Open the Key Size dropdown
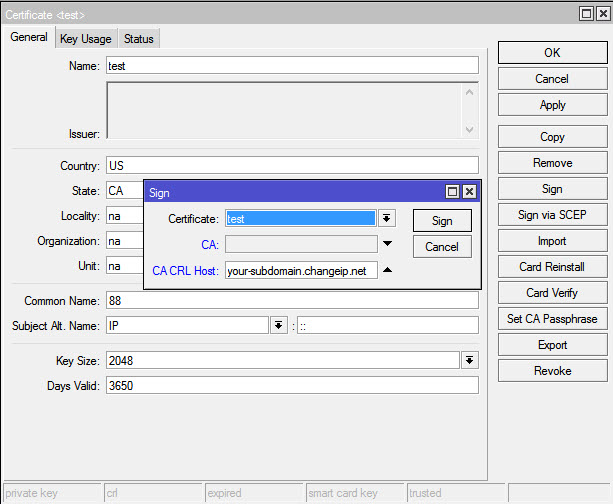Viewport: 613px width, 504px height. (x=470, y=360)
